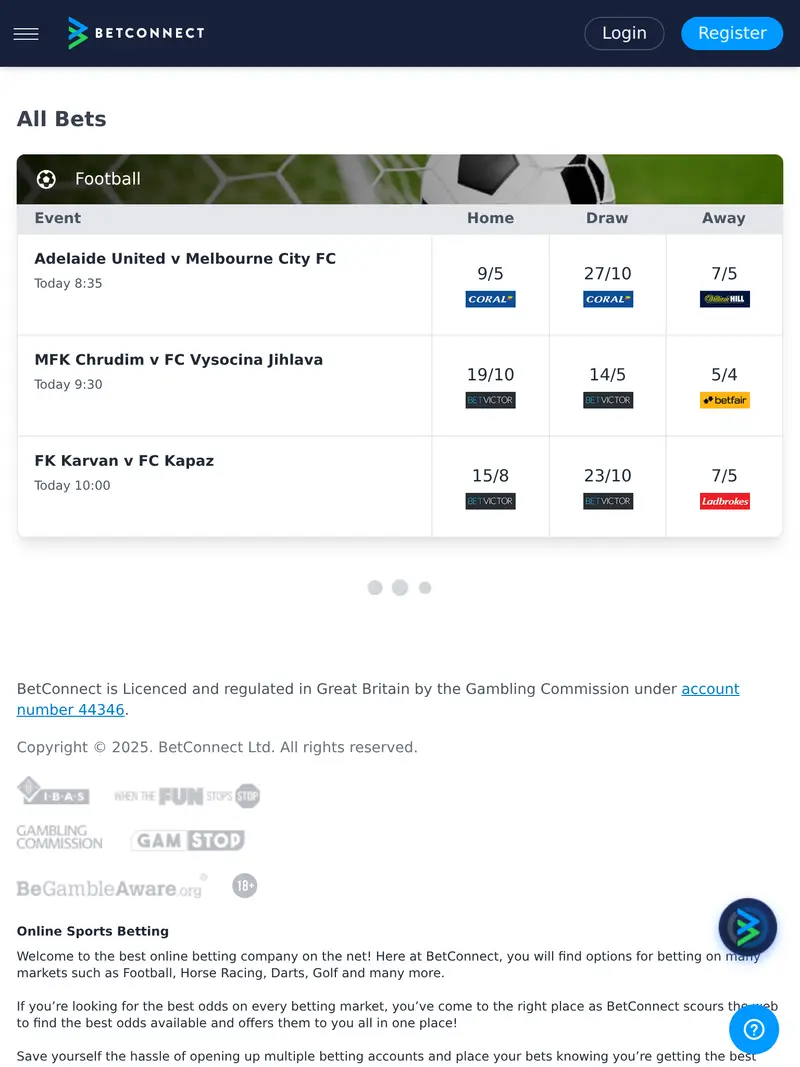Click the Register button

click(x=732, y=33)
